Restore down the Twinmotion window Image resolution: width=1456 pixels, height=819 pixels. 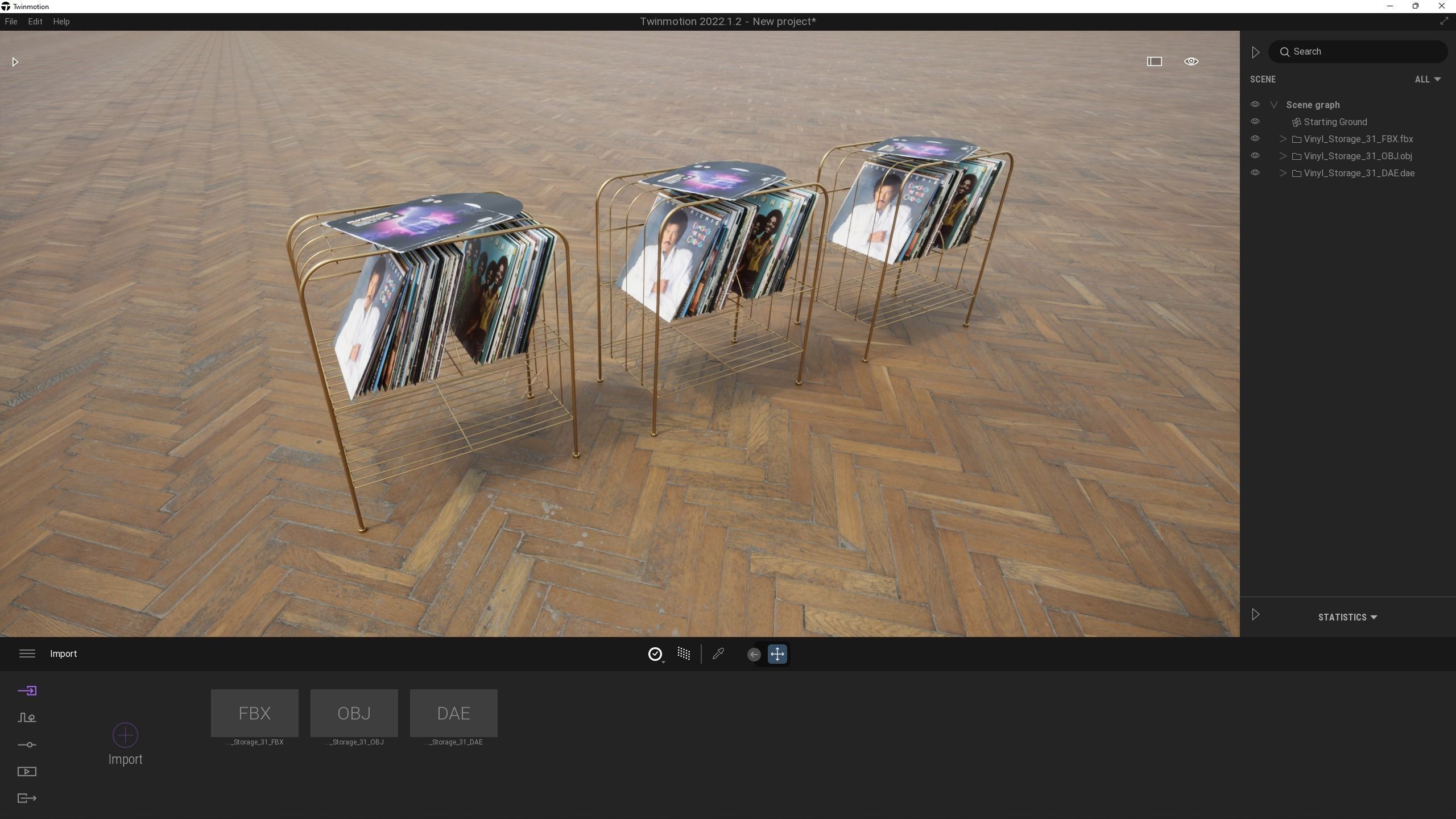[1416, 6]
